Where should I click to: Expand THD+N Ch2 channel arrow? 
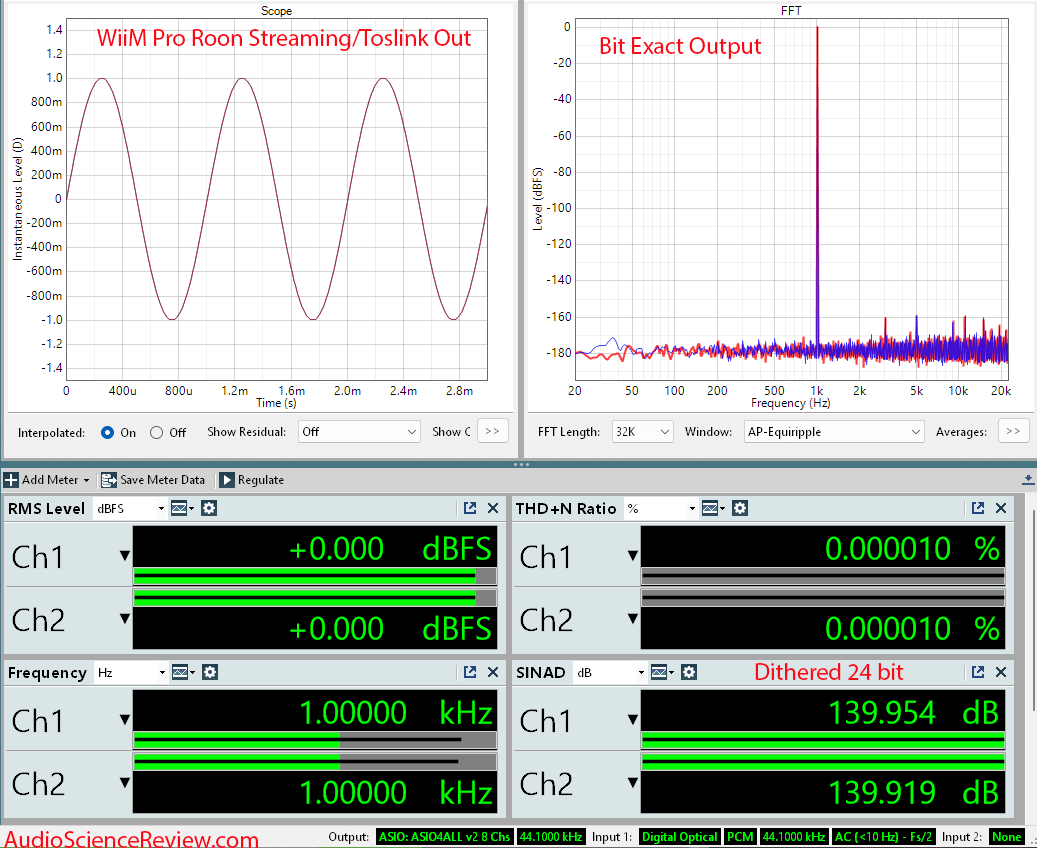(633, 619)
